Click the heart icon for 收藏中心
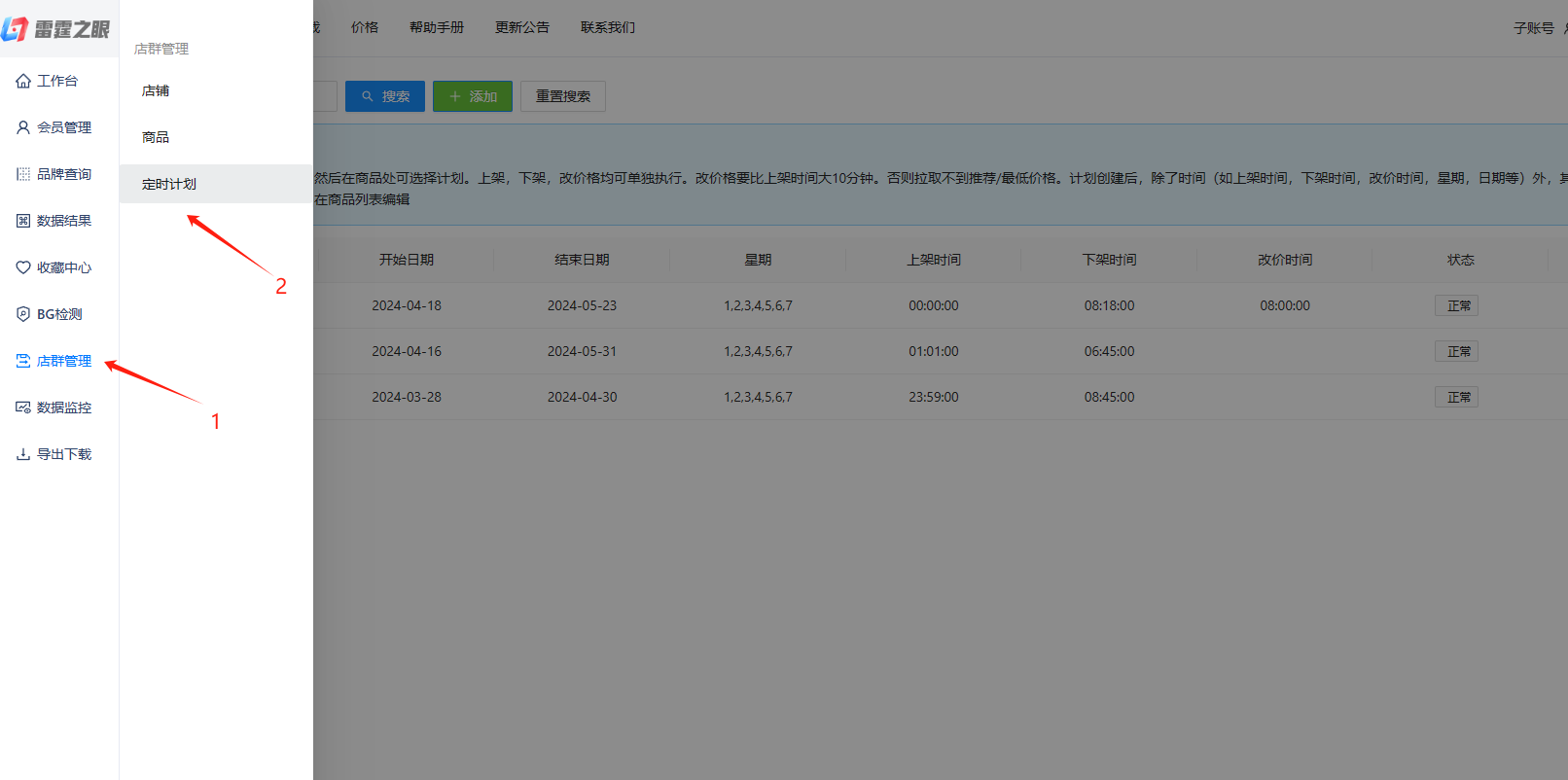Screen dimensions: 1568x780 (23, 267)
